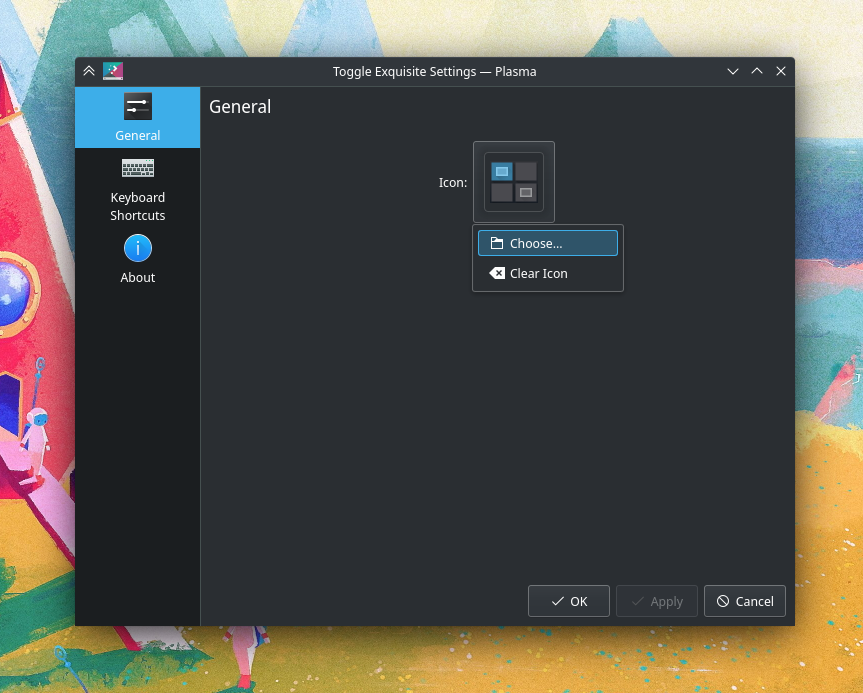Open the Keyboard Shortcuts page
The image size is (863, 693).
138,190
